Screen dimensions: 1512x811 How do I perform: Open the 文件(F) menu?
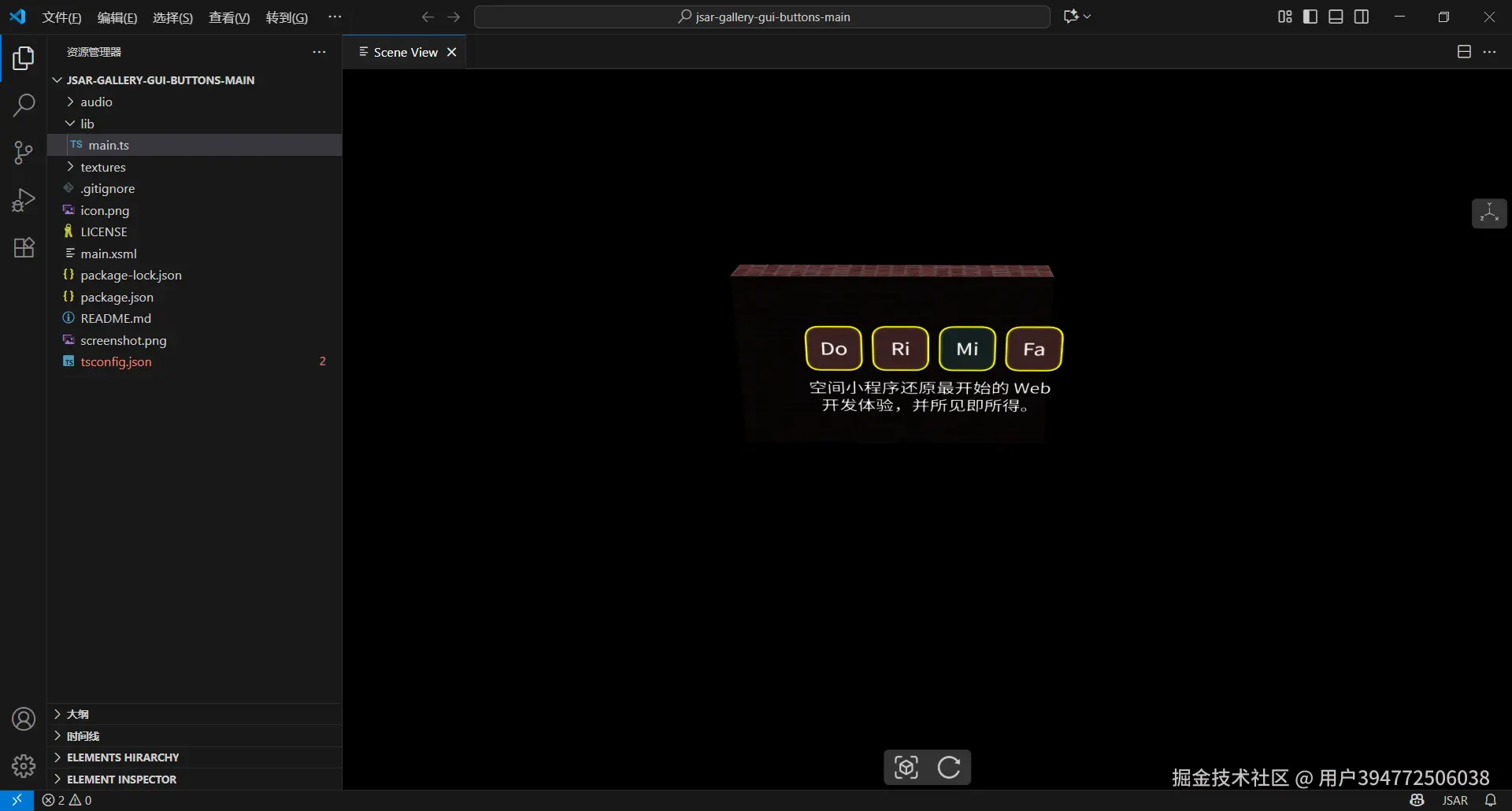[x=61, y=17]
